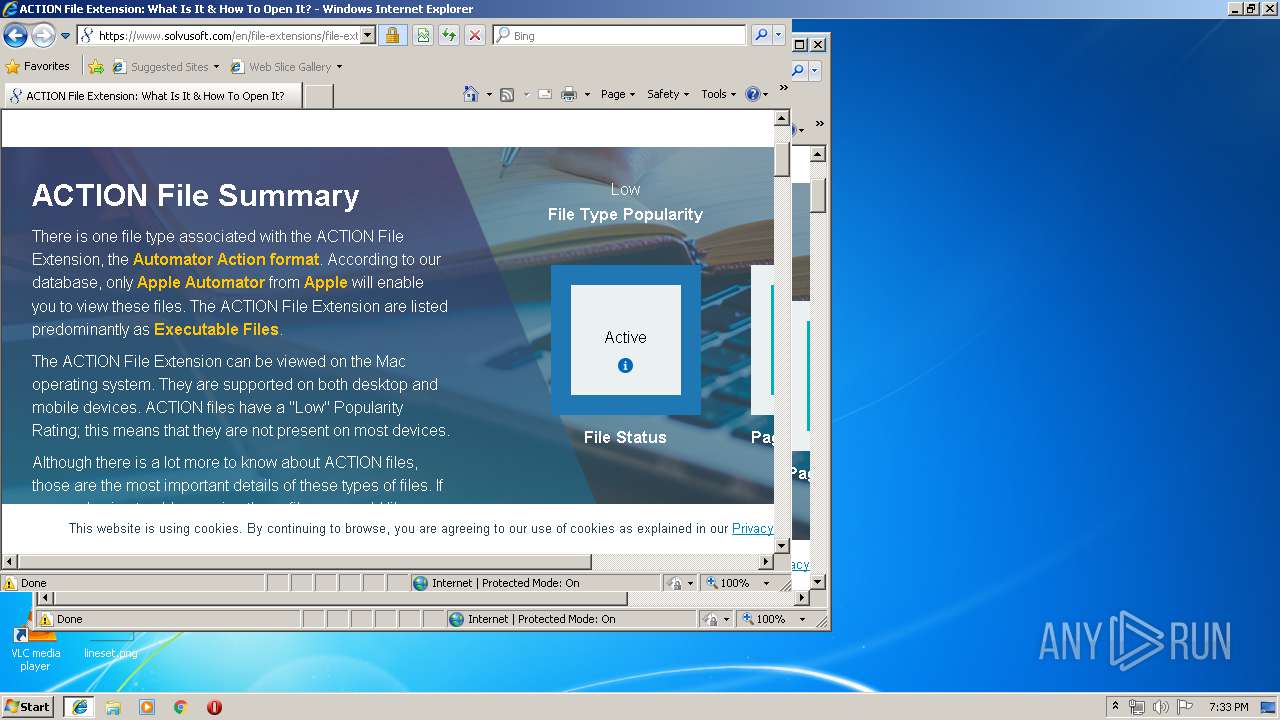The image size is (1280, 720).
Task: Click the Internet Explorer taskbar icon
Action: [79, 707]
